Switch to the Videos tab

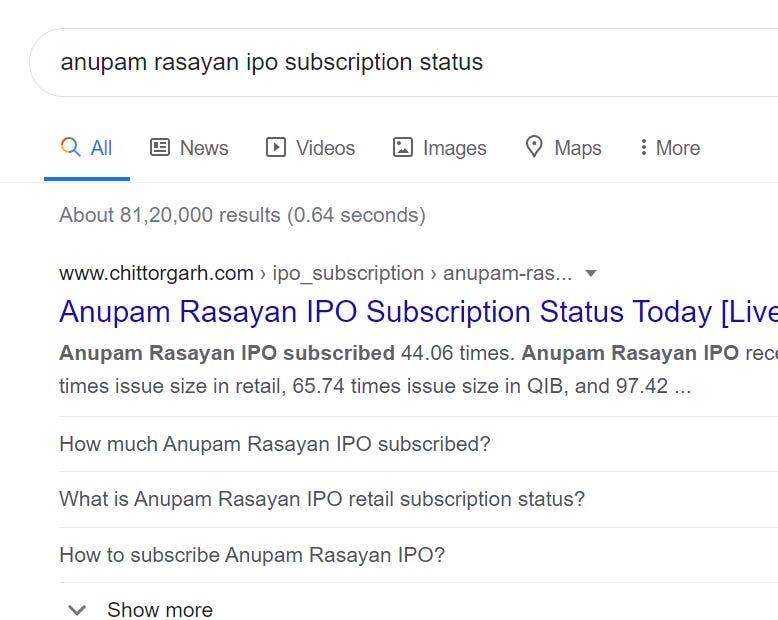(310, 148)
